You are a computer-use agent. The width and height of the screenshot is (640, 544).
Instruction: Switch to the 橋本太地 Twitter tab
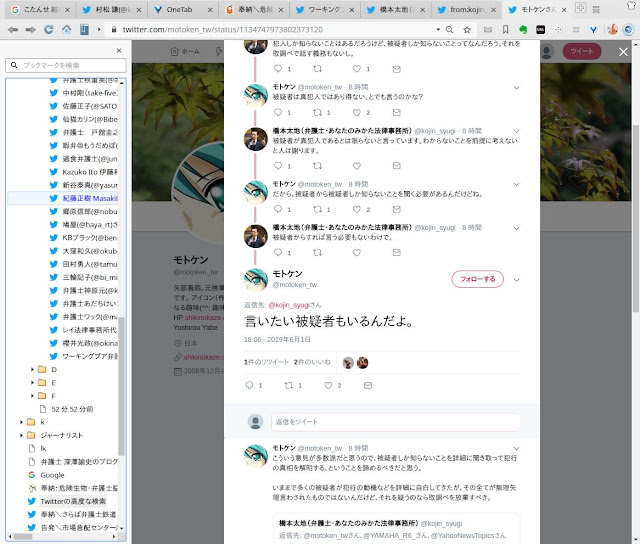pyautogui.click(x=396, y=9)
